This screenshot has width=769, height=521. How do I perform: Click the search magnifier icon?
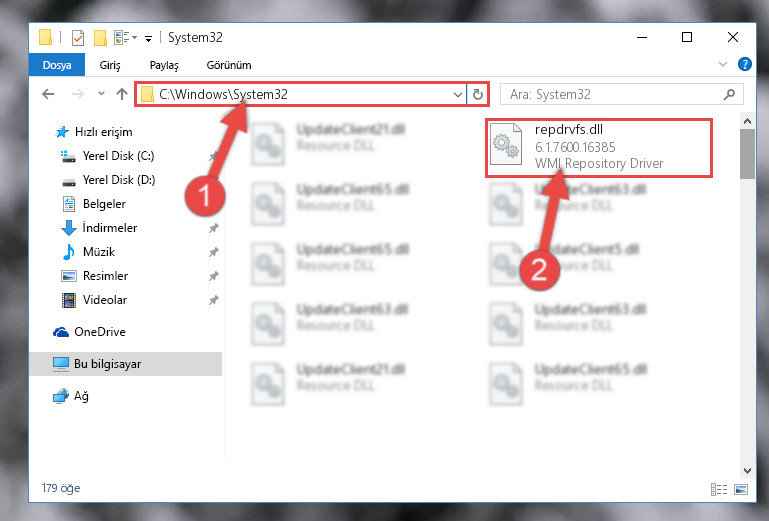pos(729,94)
